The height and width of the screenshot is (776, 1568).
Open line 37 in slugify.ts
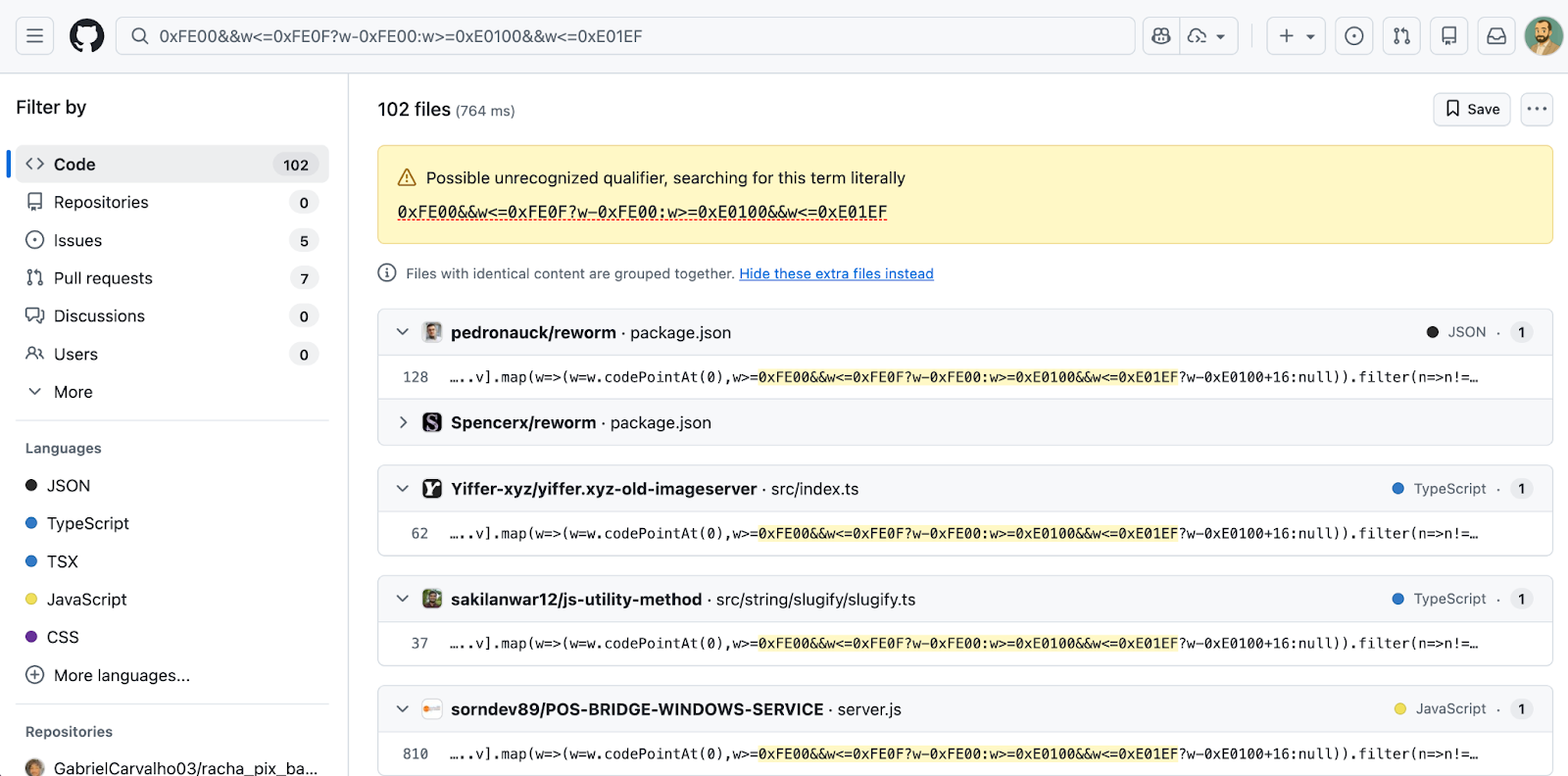tap(419, 644)
